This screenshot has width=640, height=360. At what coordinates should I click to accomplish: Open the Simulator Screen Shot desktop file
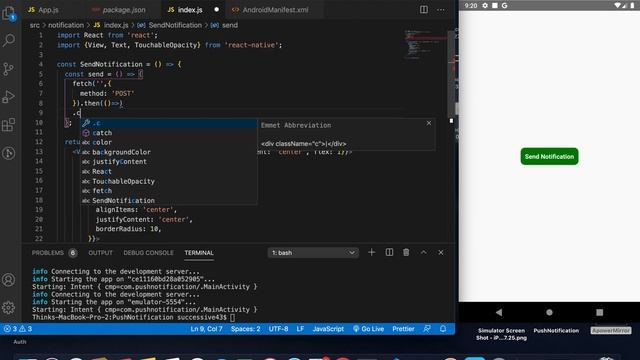(x=501, y=334)
